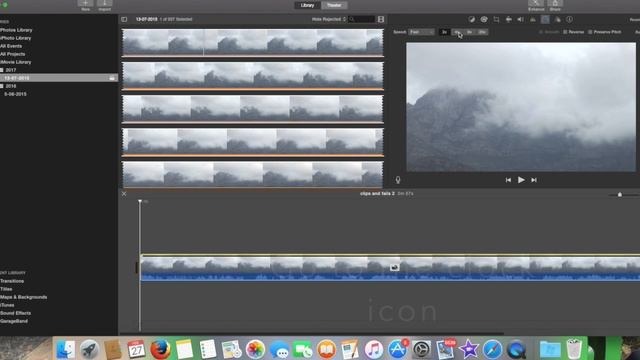The width and height of the screenshot is (640, 360).
Task: Select the 2x speed option
Action: tap(444, 32)
